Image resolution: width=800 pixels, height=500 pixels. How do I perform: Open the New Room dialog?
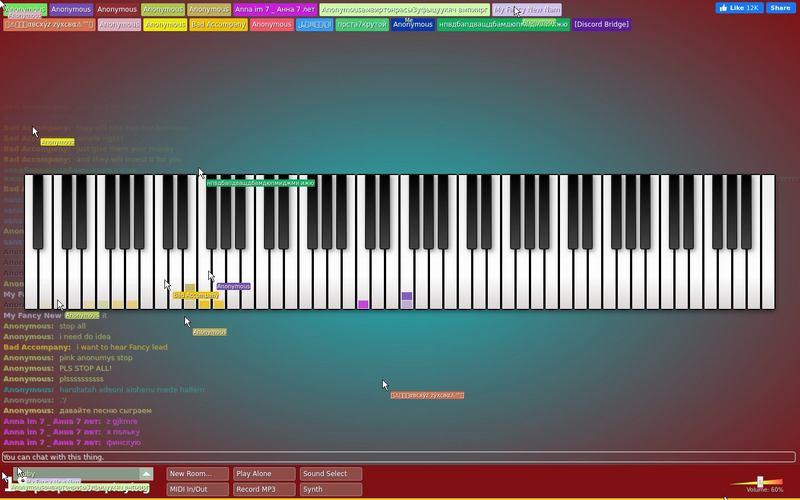[197, 474]
